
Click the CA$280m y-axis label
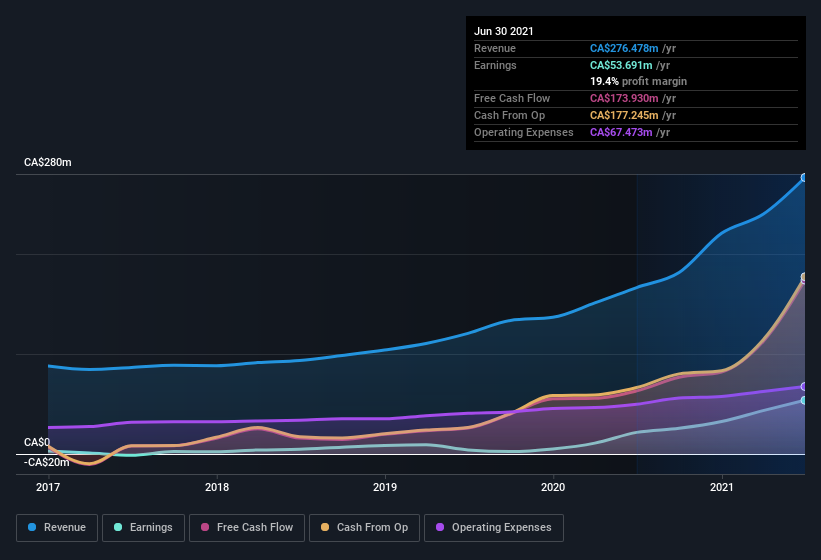[48, 162]
